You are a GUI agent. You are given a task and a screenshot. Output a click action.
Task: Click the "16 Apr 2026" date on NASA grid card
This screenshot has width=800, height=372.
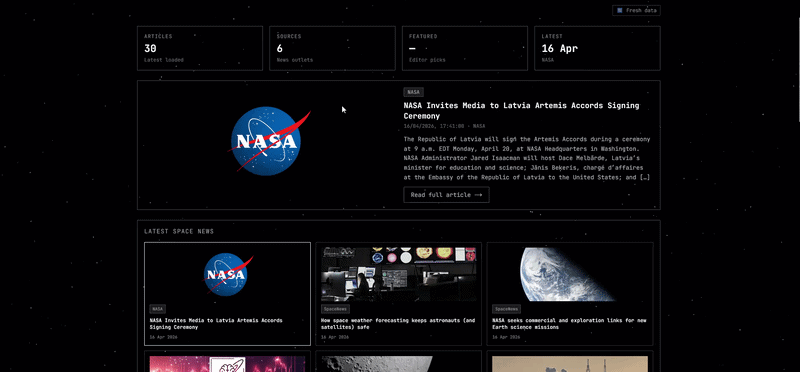tap(163, 337)
